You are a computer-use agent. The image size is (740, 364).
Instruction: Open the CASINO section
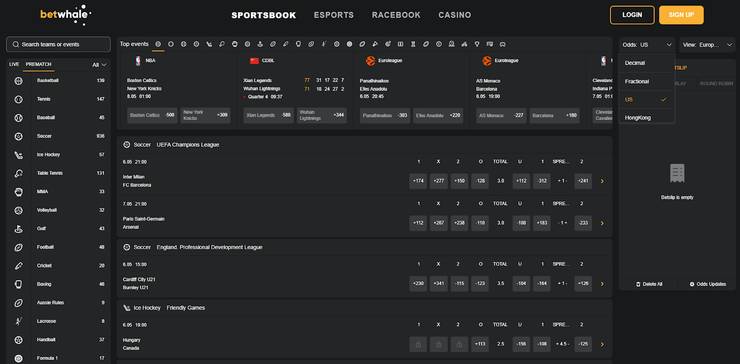point(454,15)
